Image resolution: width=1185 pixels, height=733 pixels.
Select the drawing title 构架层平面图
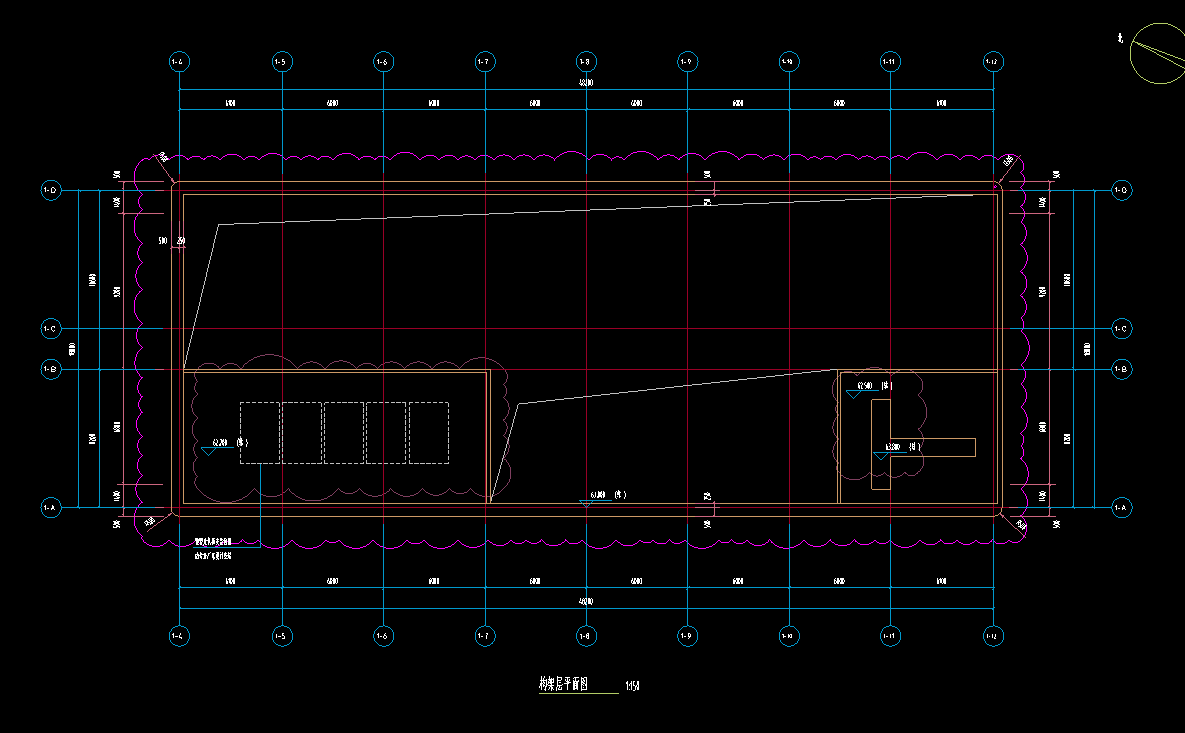pos(565,685)
